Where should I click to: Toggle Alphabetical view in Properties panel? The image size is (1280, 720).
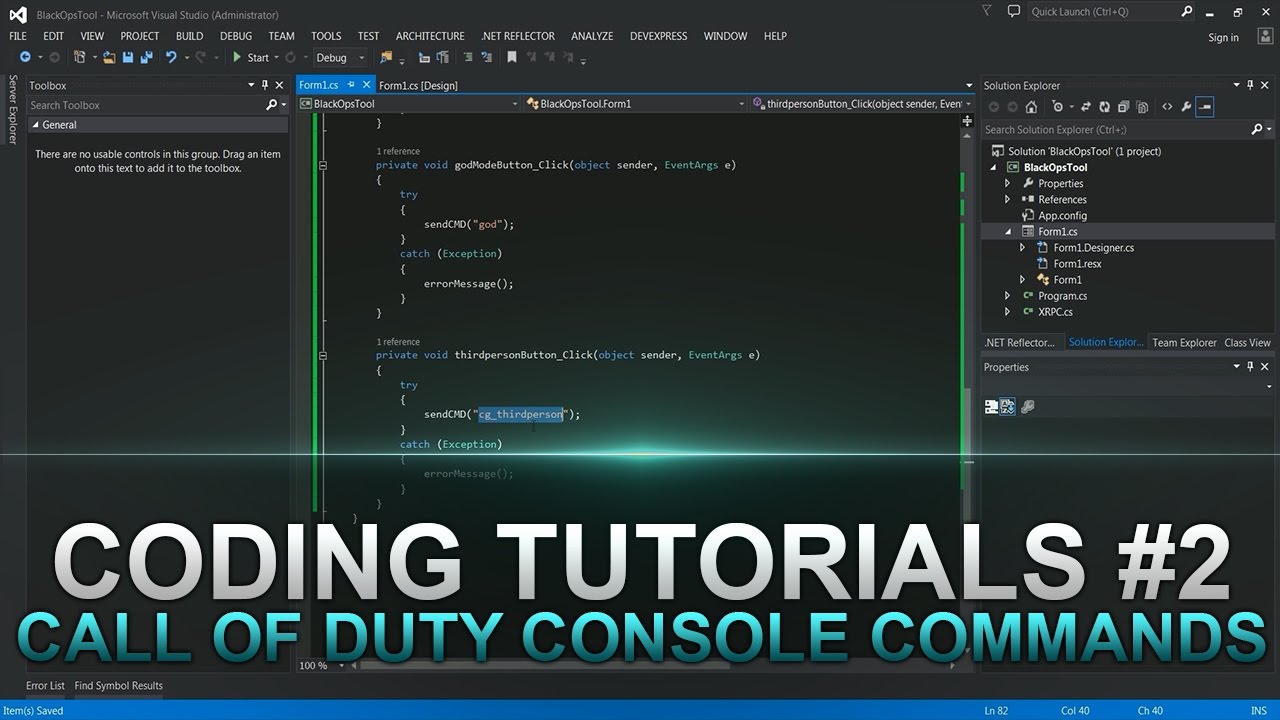point(1008,406)
